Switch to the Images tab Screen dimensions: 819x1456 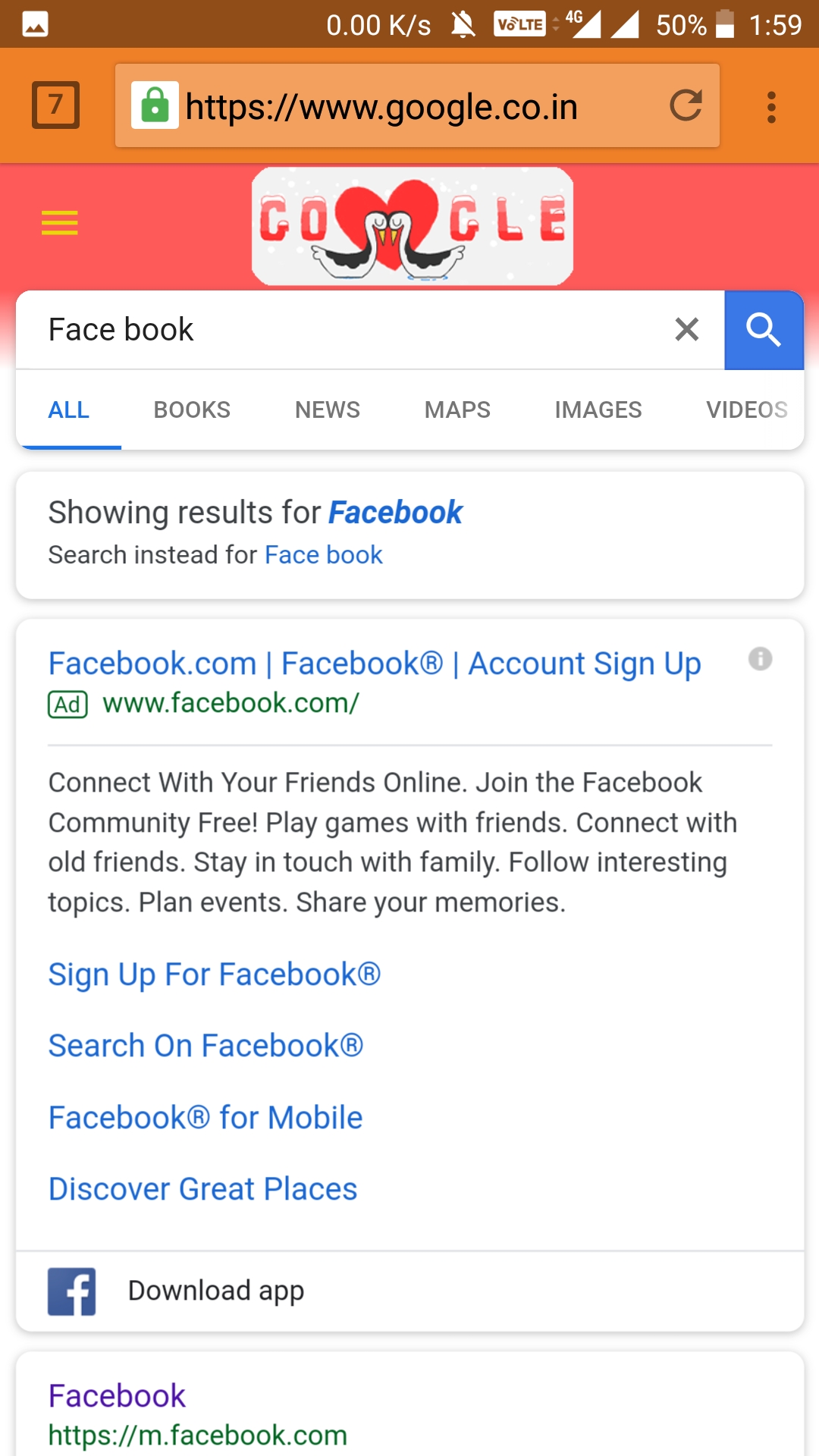[x=598, y=410]
